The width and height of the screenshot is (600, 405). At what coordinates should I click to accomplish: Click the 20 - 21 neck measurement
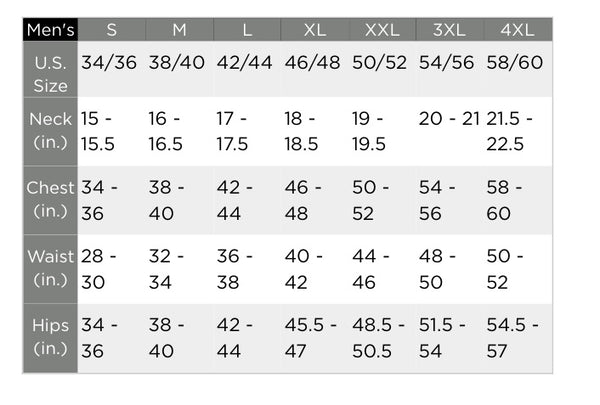pyautogui.click(x=449, y=119)
